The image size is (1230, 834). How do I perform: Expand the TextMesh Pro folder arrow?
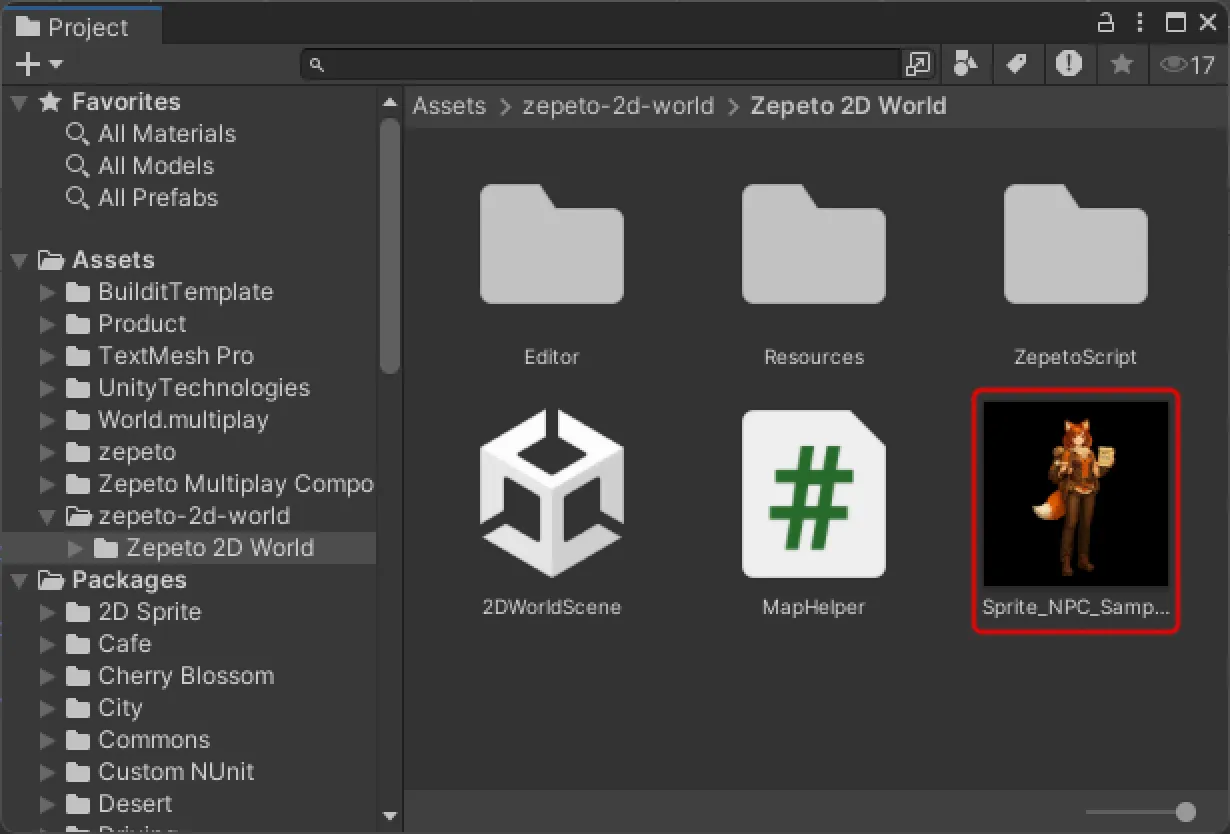pos(47,356)
